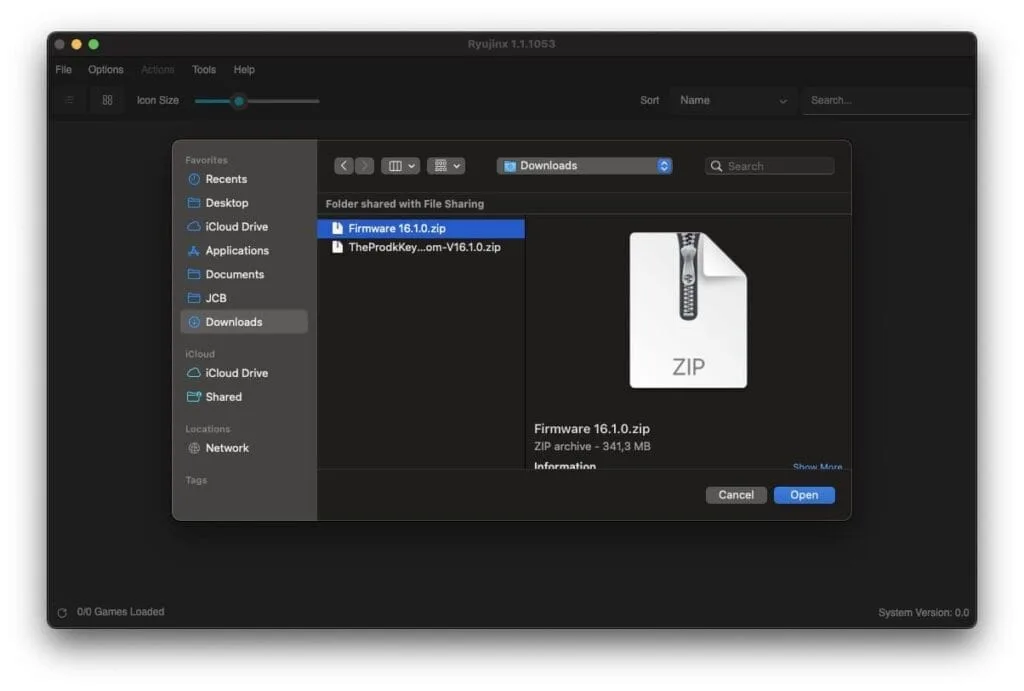Open the Options menu
The height and width of the screenshot is (691, 1024).
[x=105, y=69]
